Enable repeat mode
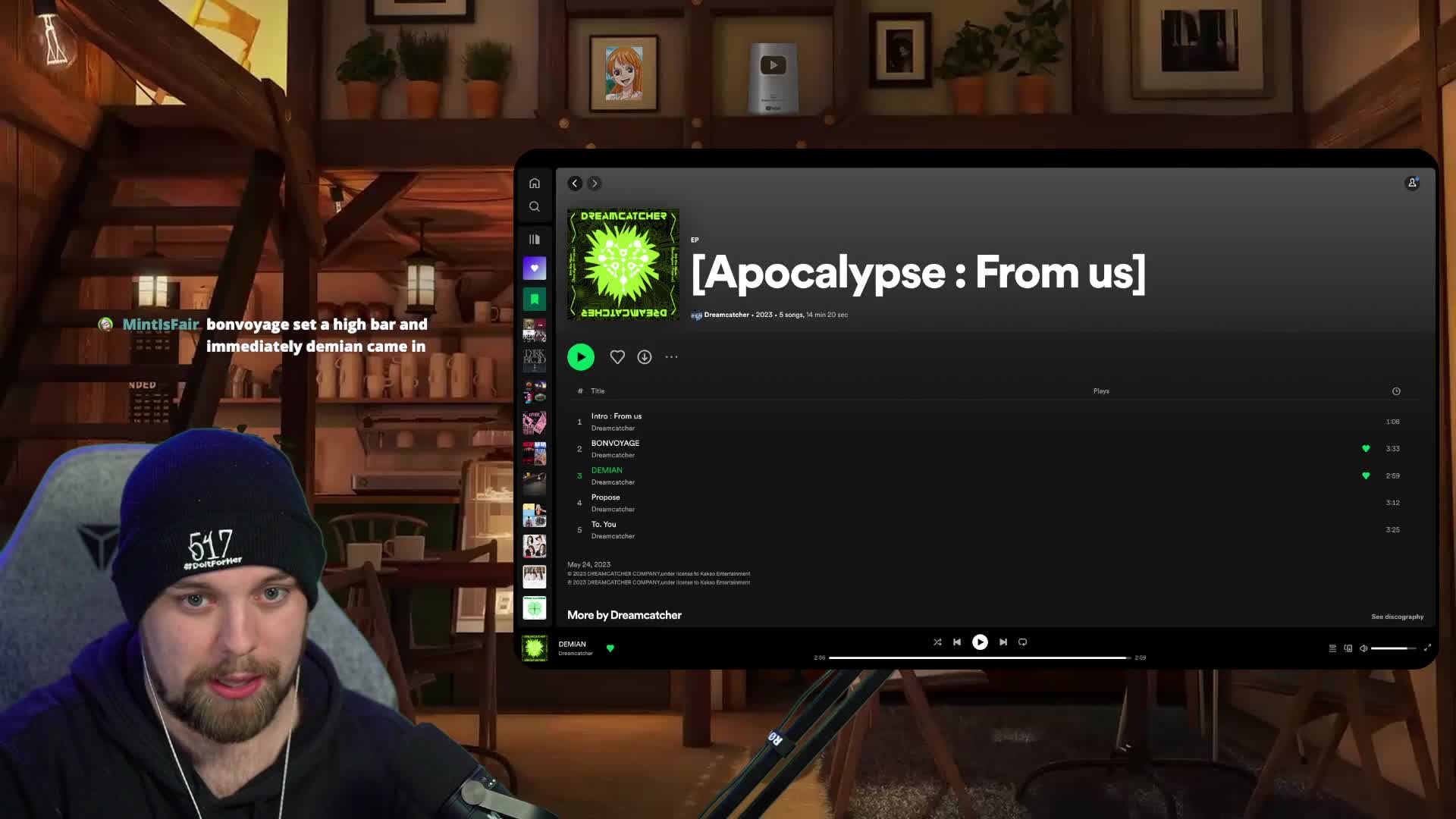1456x819 pixels. 1023,642
